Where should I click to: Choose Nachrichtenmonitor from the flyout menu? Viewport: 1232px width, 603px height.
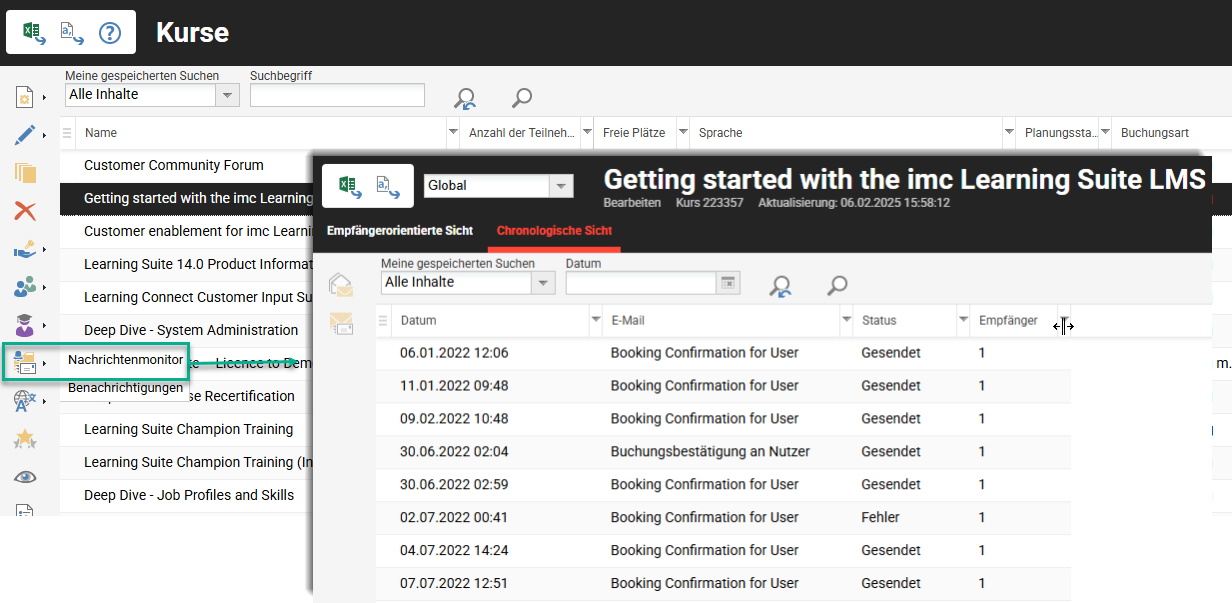[125, 360]
